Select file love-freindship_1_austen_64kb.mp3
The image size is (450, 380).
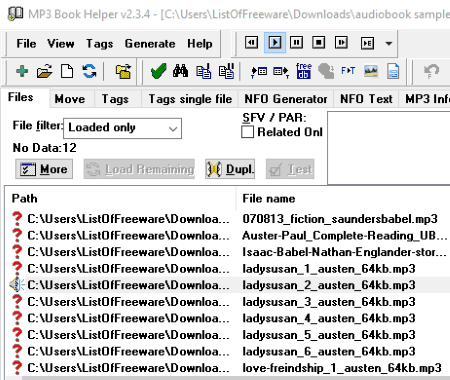342,368
